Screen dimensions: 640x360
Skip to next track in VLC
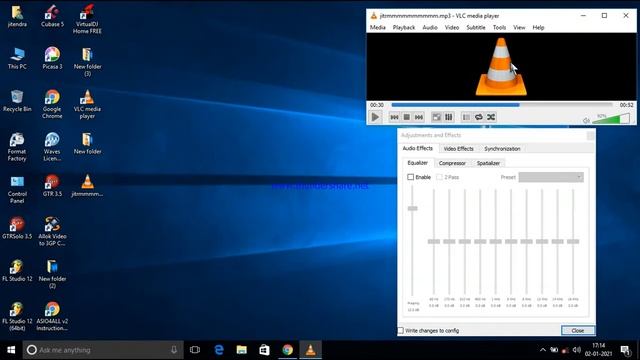tap(419, 117)
